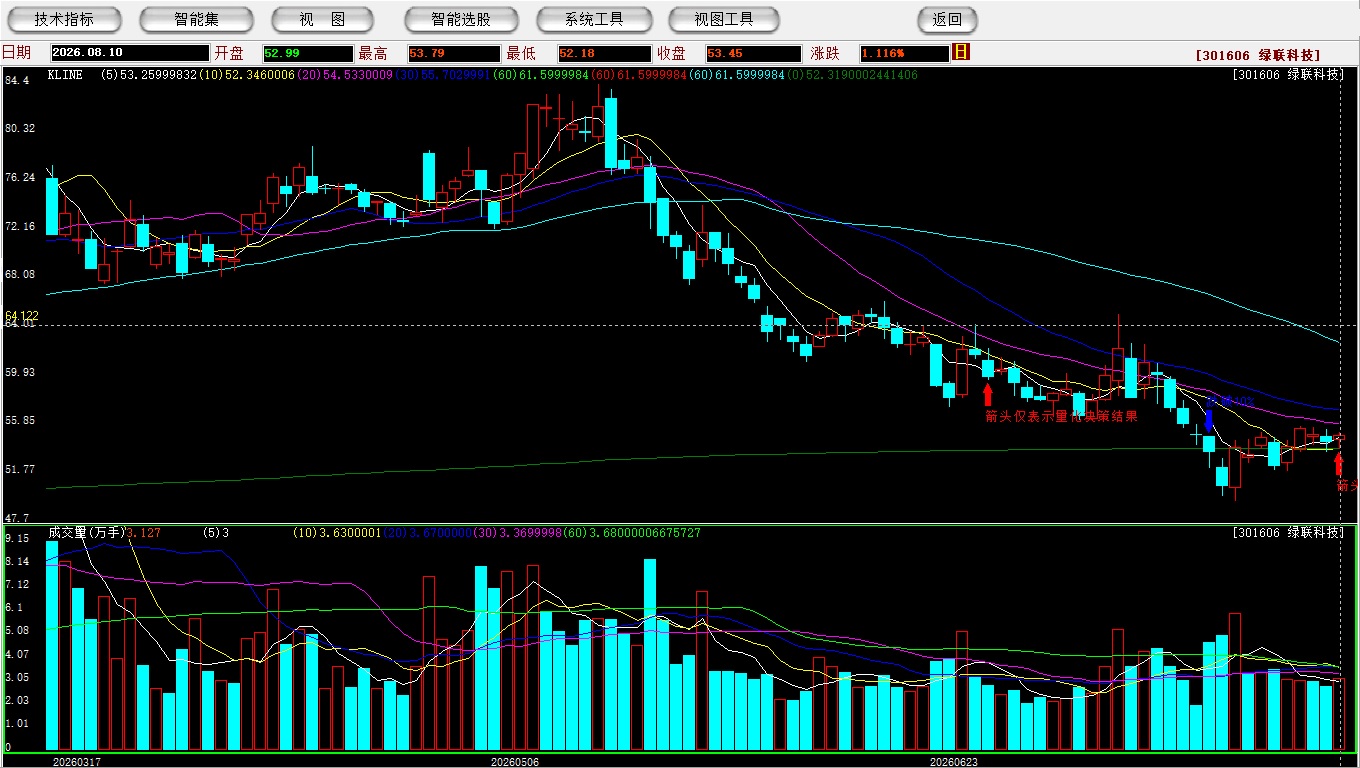Open the 技术指标 menu
This screenshot has height=768, width=1360.
(64, 19)
